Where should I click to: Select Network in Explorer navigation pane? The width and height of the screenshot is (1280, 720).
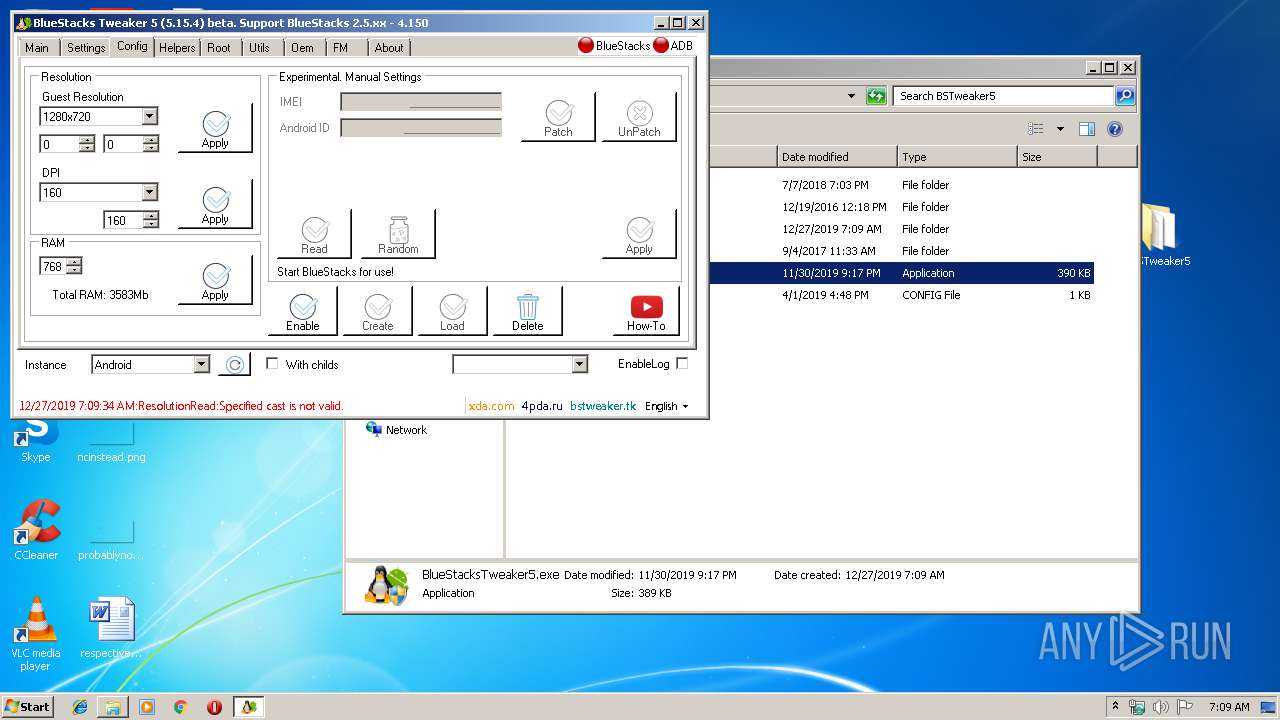coord(397,430)
